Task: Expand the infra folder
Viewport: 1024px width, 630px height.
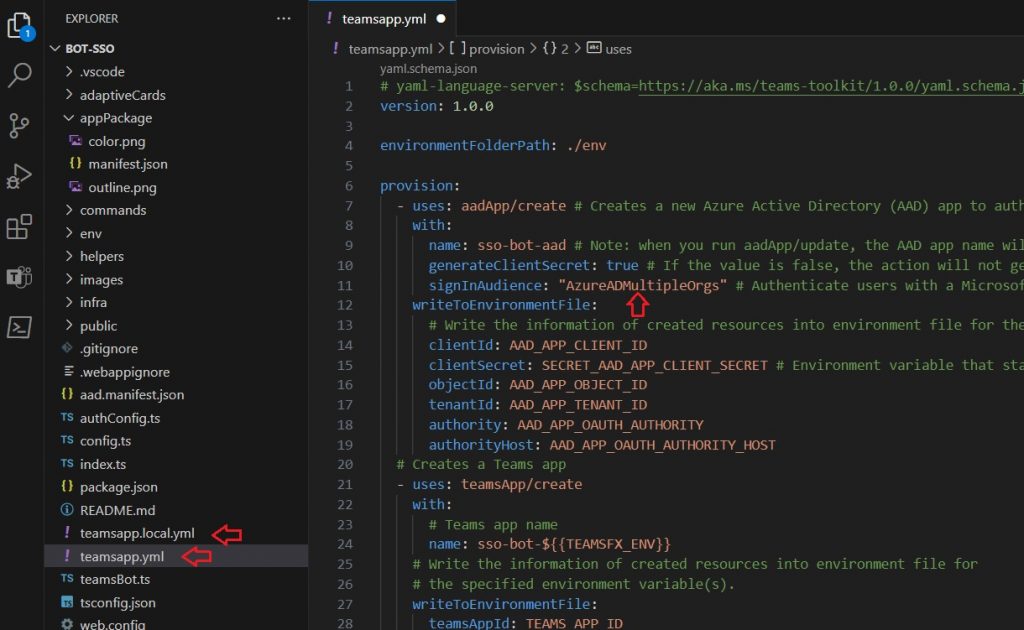Action: [x=93, y=302]
